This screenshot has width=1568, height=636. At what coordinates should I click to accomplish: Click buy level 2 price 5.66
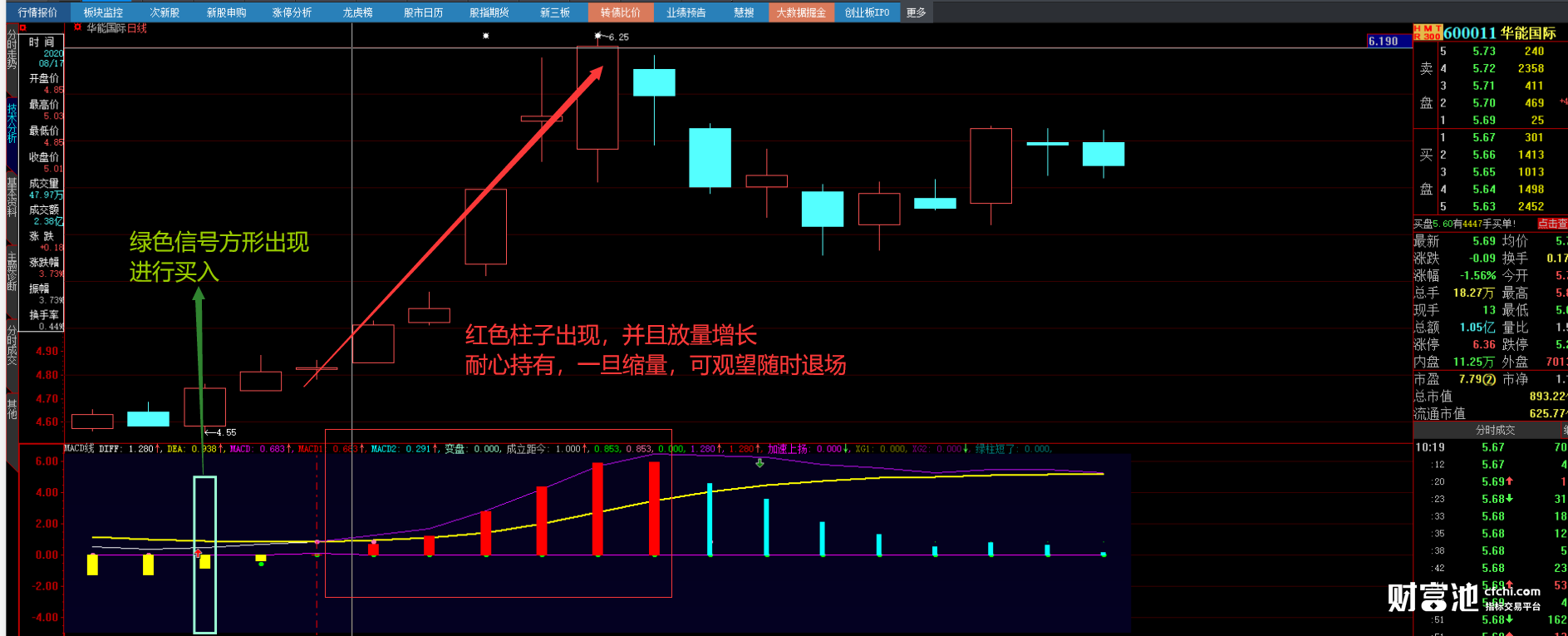click(x=1483, y=155)
